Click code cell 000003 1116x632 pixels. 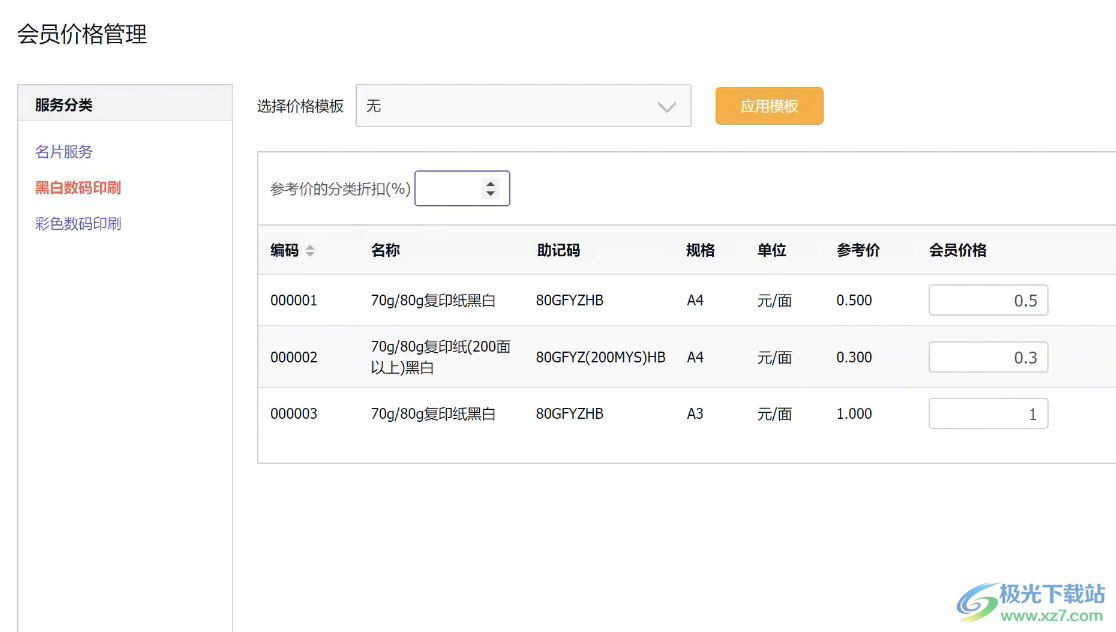294,414
